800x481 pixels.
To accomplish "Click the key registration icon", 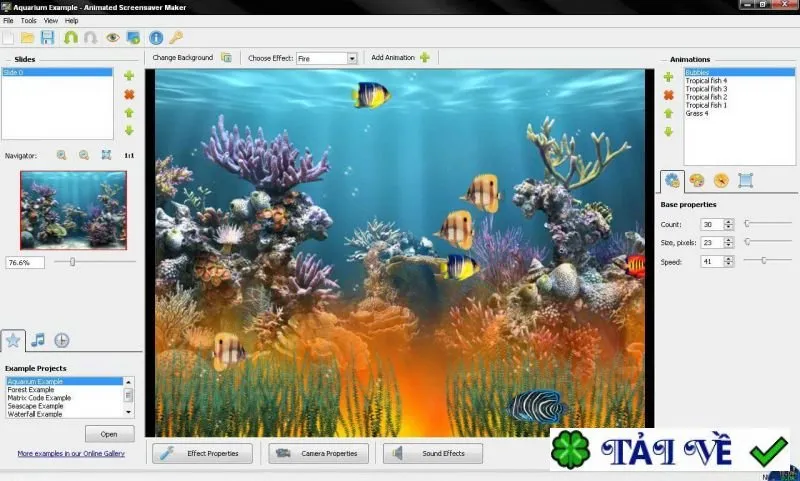I will [176, 37].
